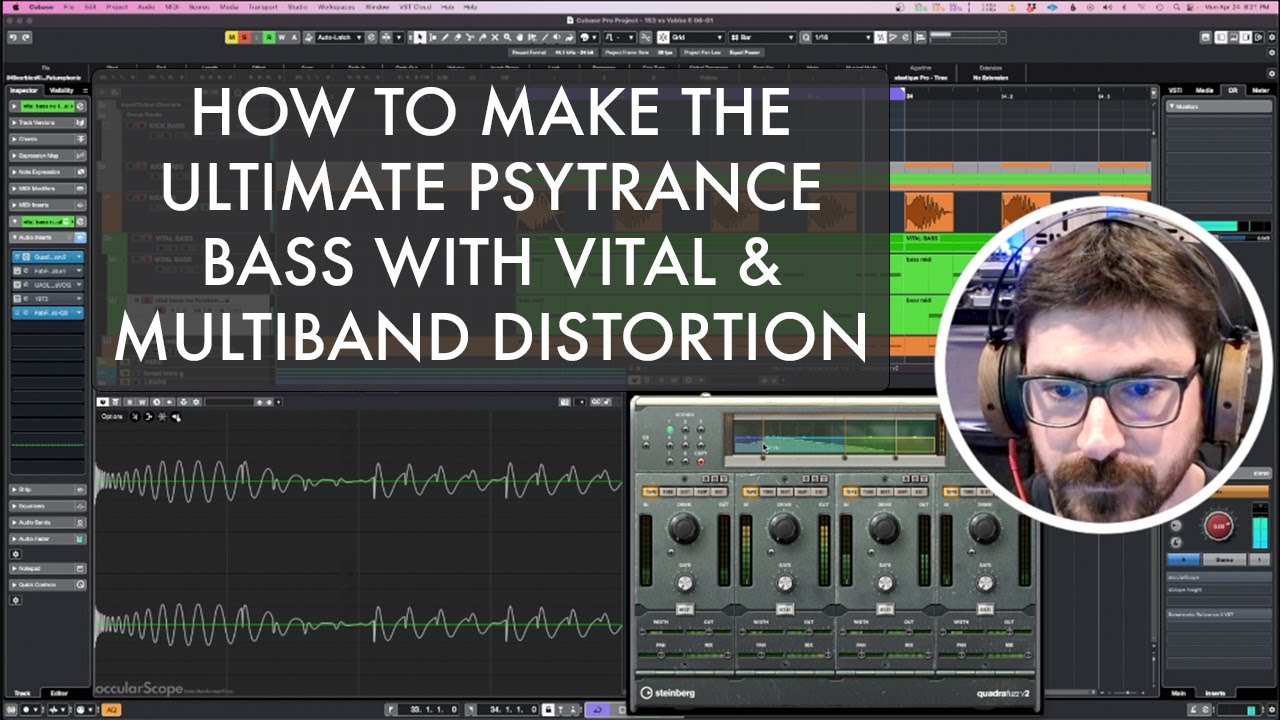Screen dimensions: 1280x720
Task: Open the VSTi tab in right zone
Action: point(1175,90)
